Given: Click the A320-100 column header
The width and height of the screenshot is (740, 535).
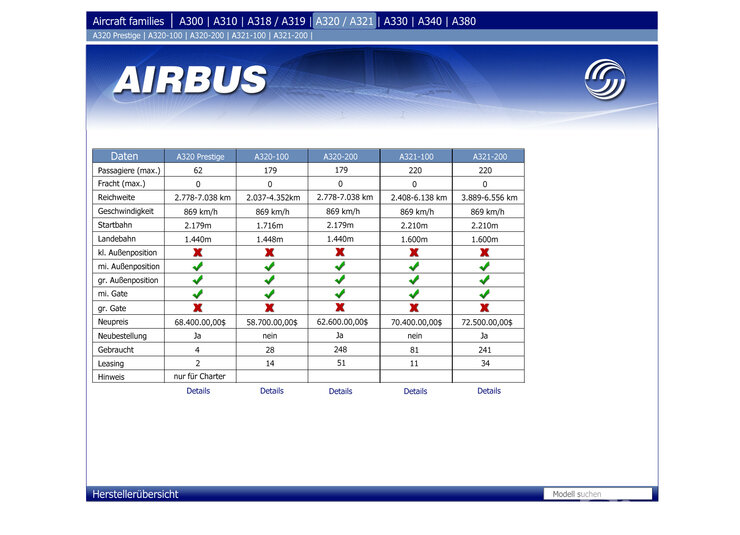Looking at the screenshot, I should tap(272, 156).
